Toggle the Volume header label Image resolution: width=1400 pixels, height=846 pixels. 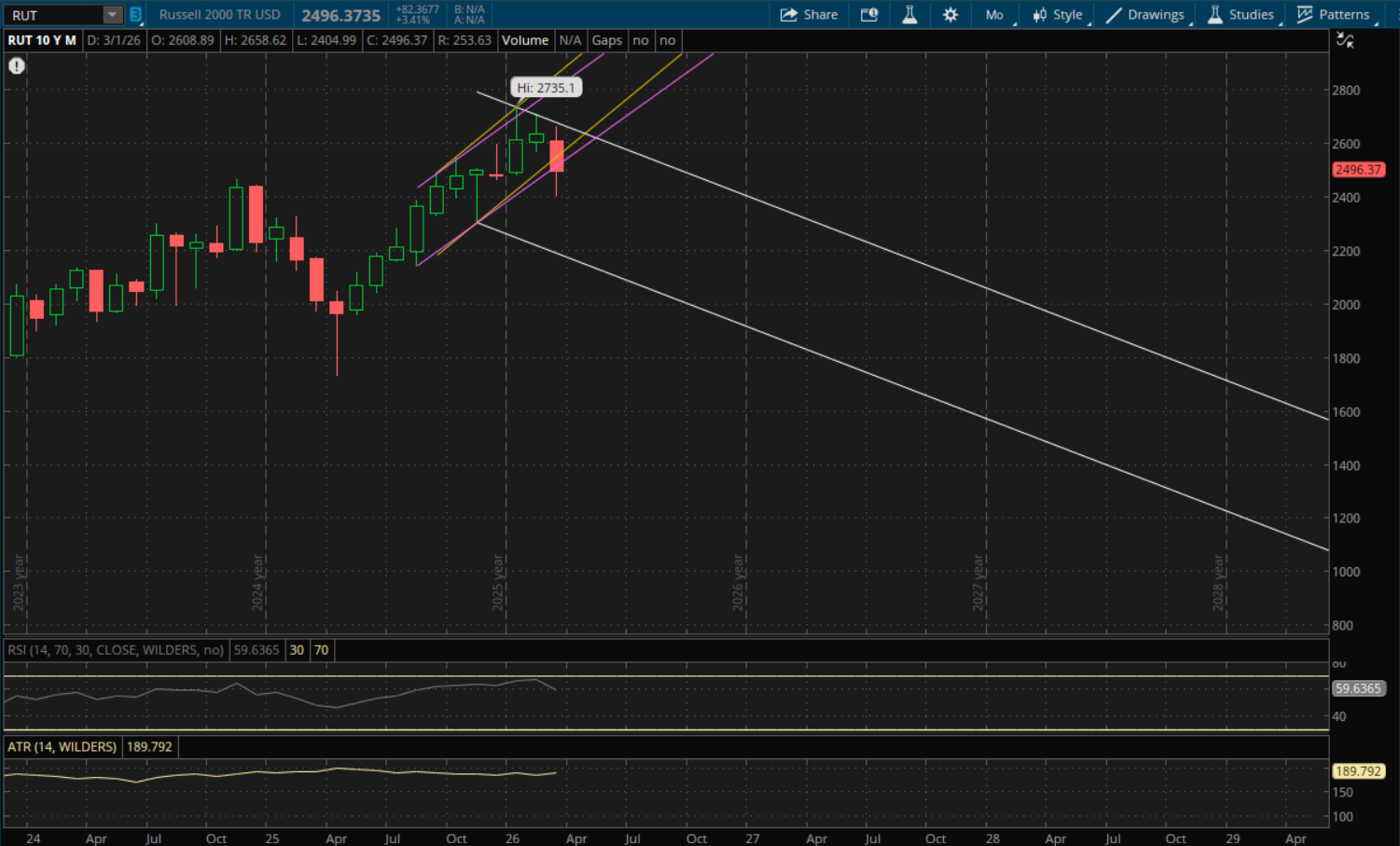525,40
